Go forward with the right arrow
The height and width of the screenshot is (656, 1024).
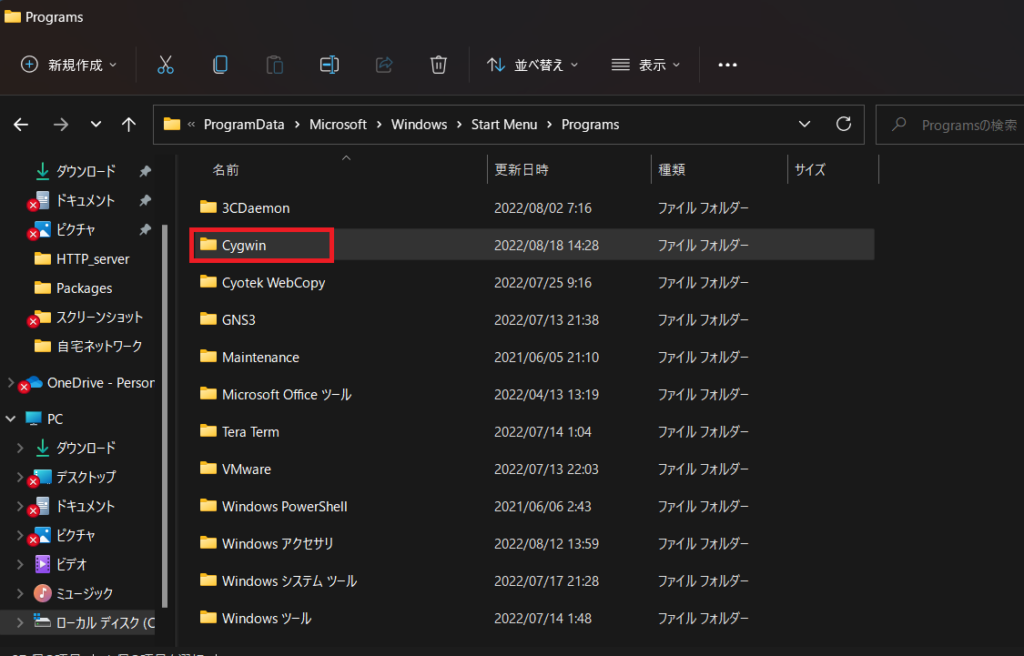(x=61, y=124)
